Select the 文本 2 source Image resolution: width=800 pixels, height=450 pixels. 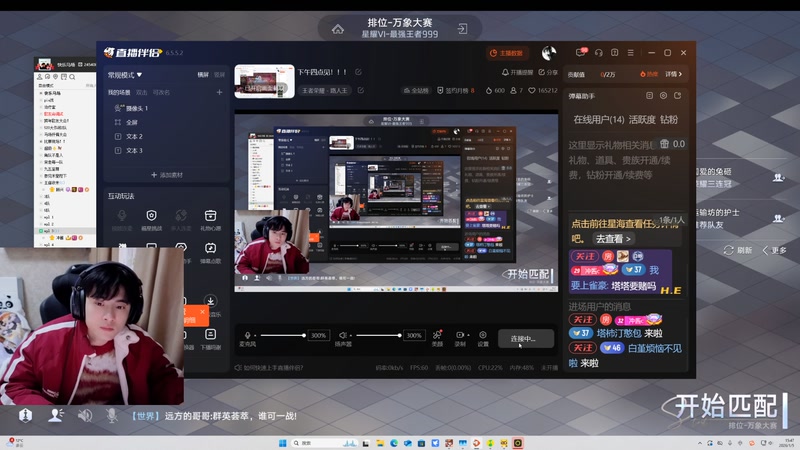pos(129,136)
